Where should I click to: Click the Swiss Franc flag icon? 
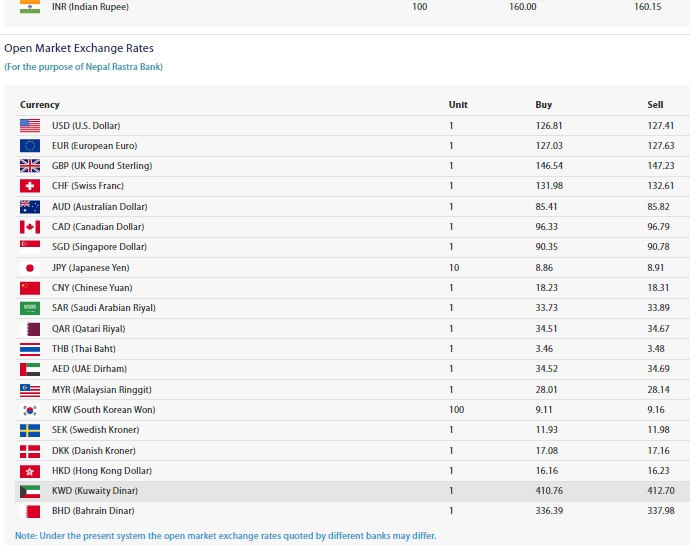tap(30, 186)
